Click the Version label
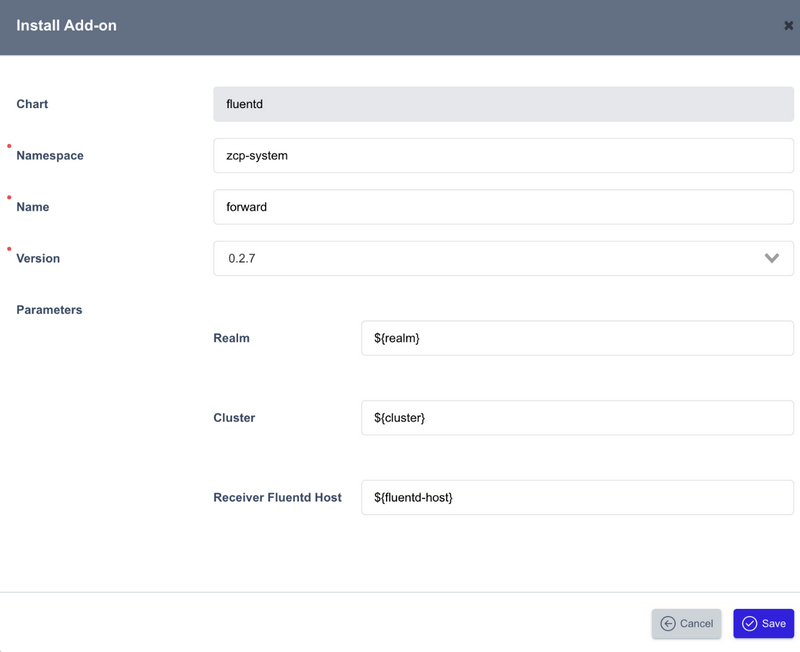The height and width of the screenshot is (652, 800). tap(38, 258)
